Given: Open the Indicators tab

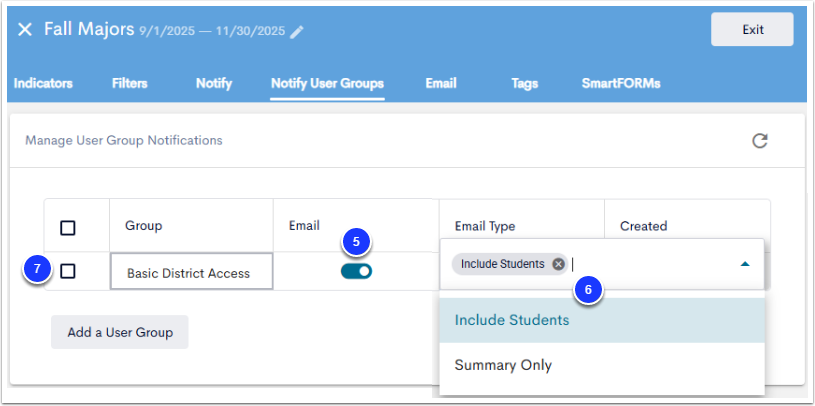Looking at the screenshot, I should (x=43, y=83).
